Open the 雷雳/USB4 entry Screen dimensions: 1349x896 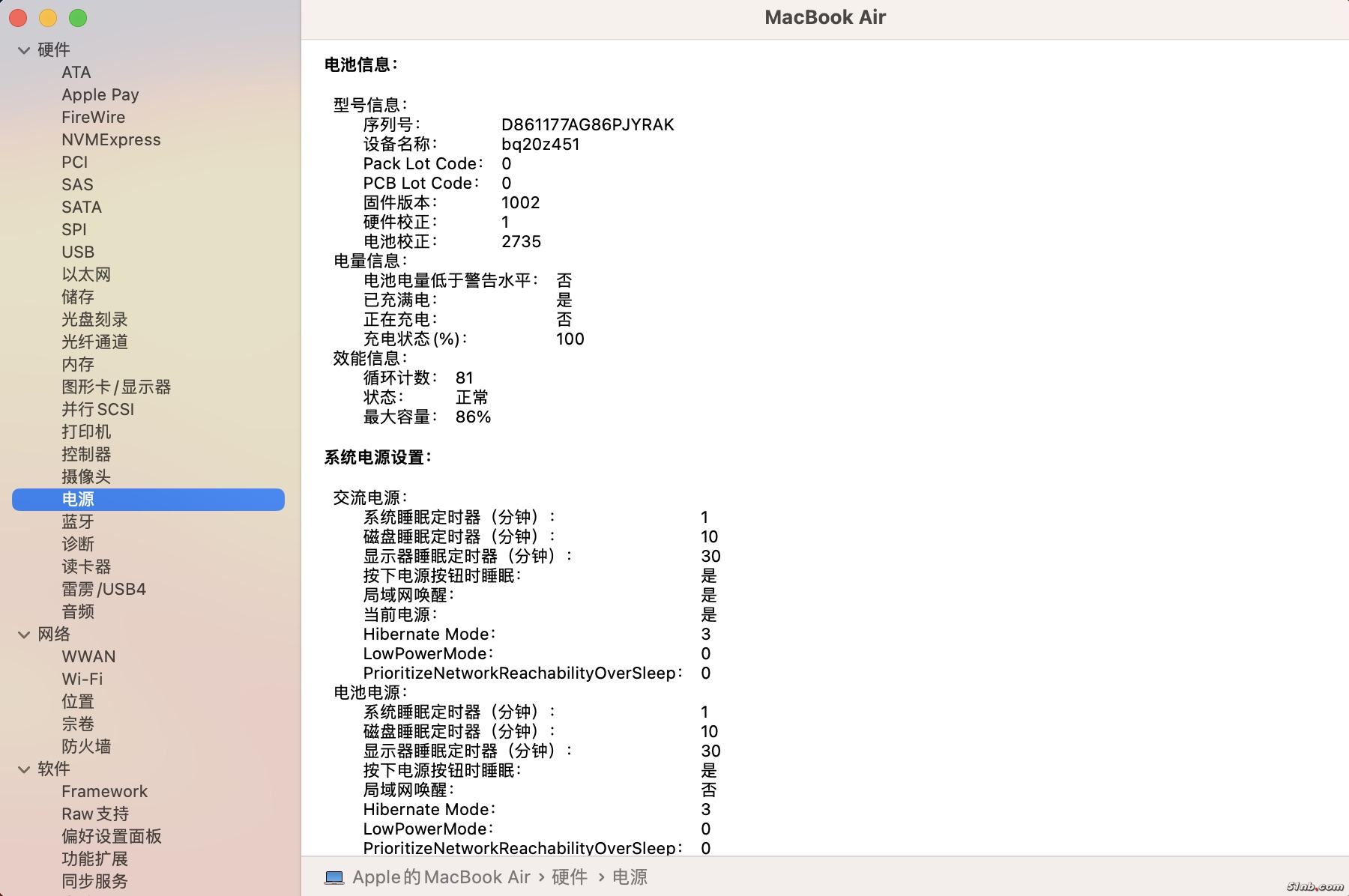(103, 589)
